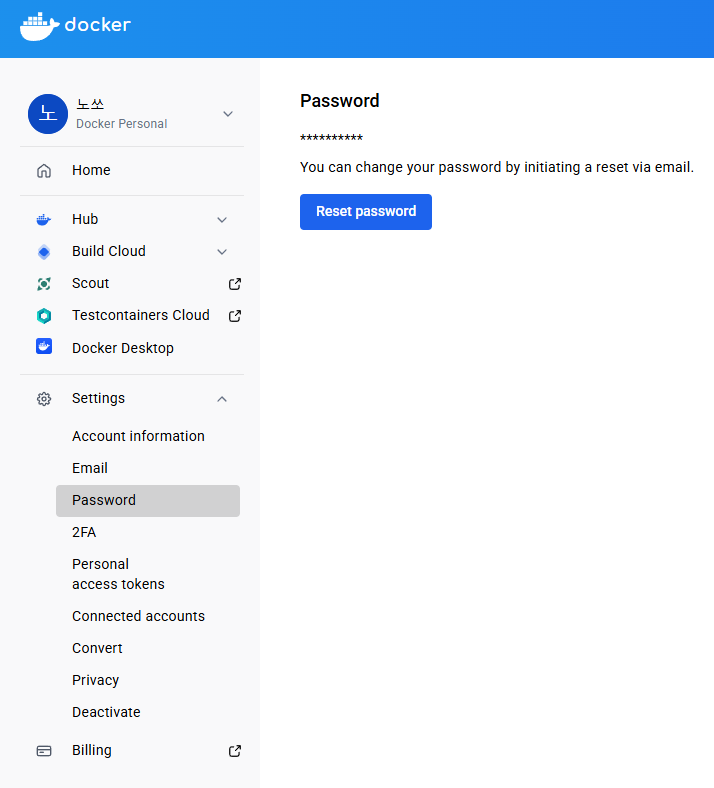This screenshot has height=788, width=714.
Task: Click the text 'You can change your password'
Action: 400,167
